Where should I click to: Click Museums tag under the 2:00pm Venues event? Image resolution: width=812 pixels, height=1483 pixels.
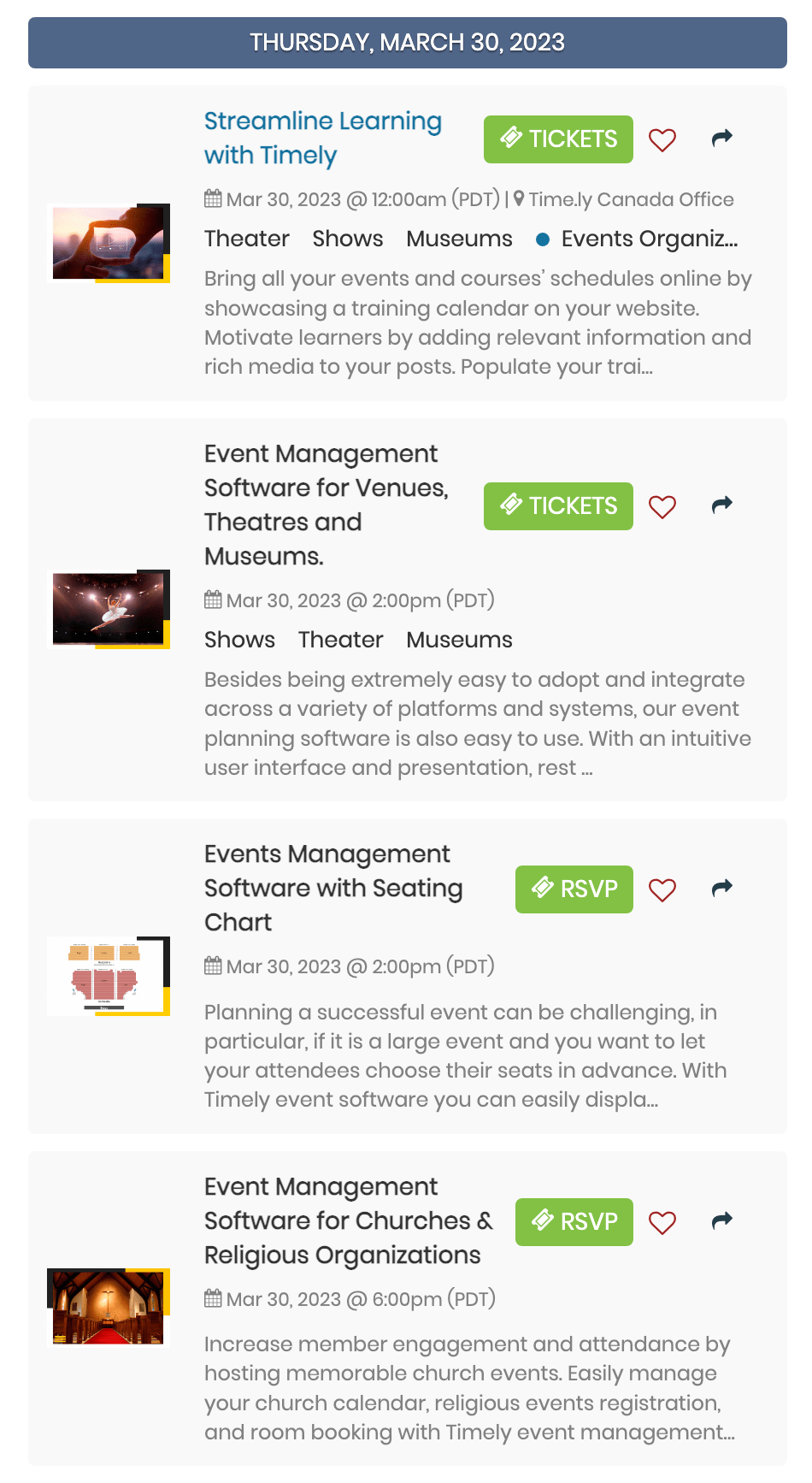pos(460,640)
